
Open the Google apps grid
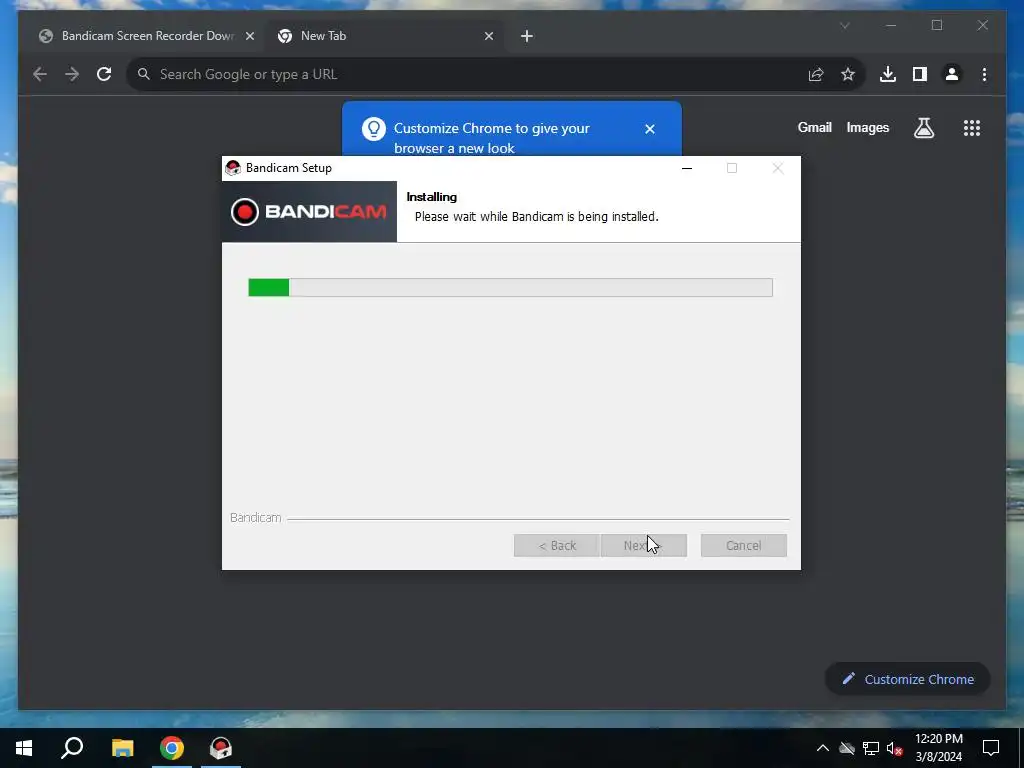pos(972,128)
